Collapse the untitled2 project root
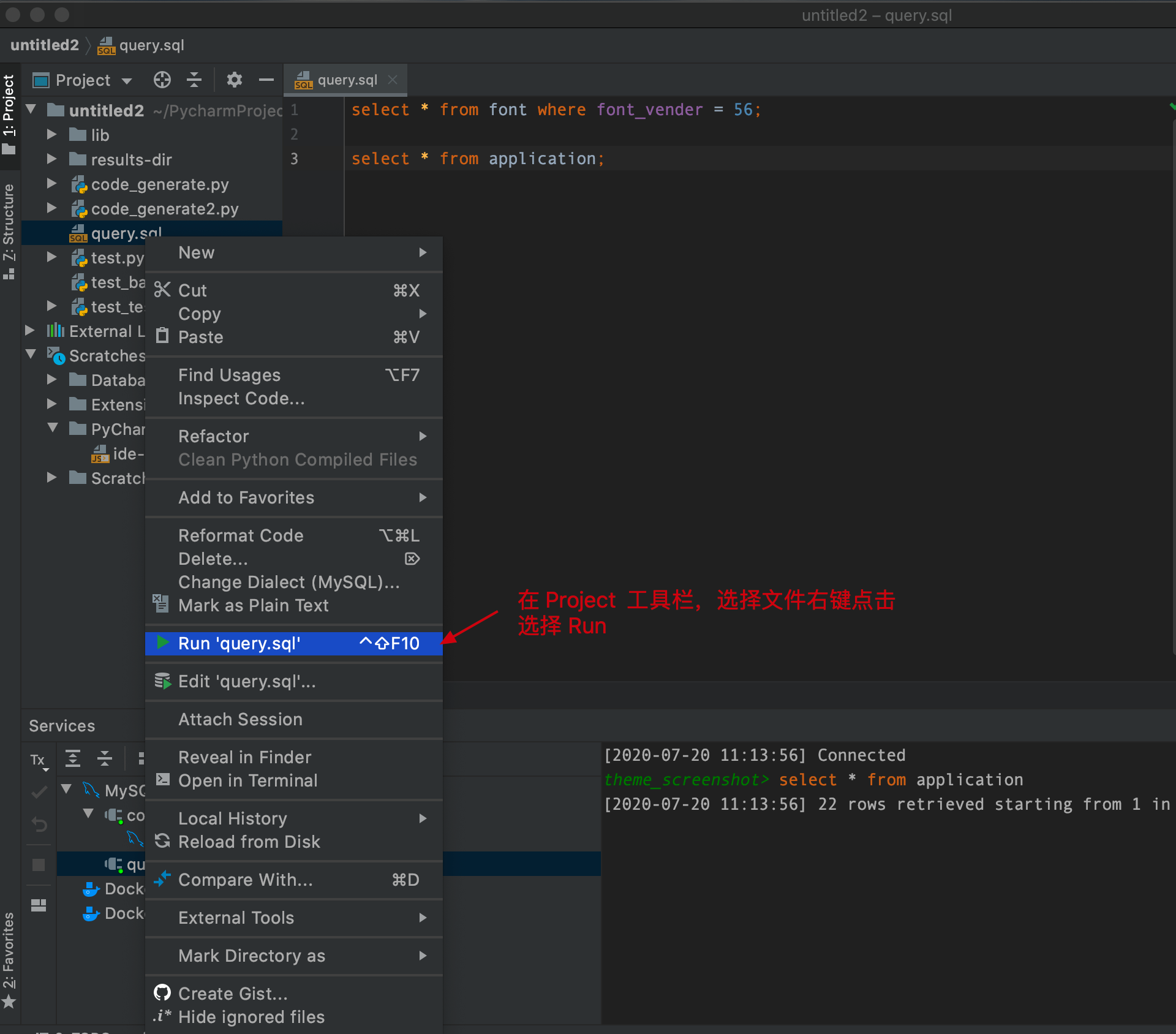The image size is (1176, 1034). 31,110
